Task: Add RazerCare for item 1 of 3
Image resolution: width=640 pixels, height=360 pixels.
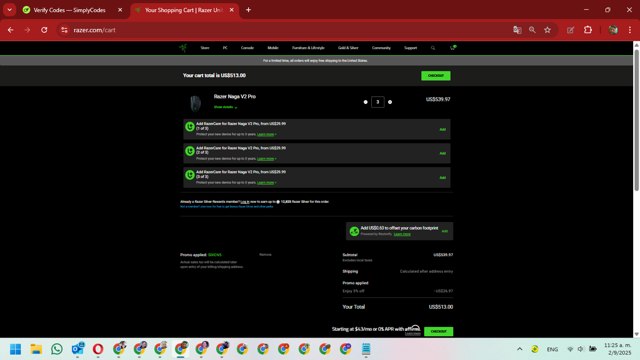Action: 442,129
